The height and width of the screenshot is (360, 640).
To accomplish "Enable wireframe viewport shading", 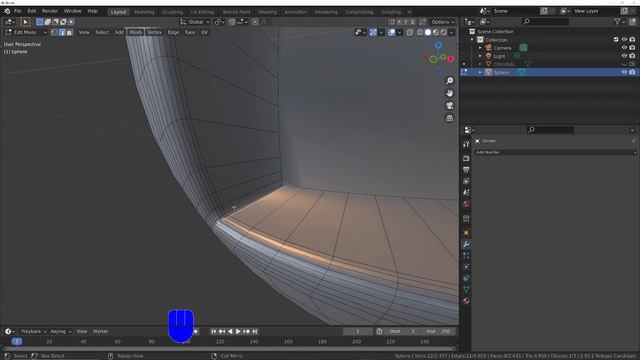I will pyautogui.click(x=420, y=32).
